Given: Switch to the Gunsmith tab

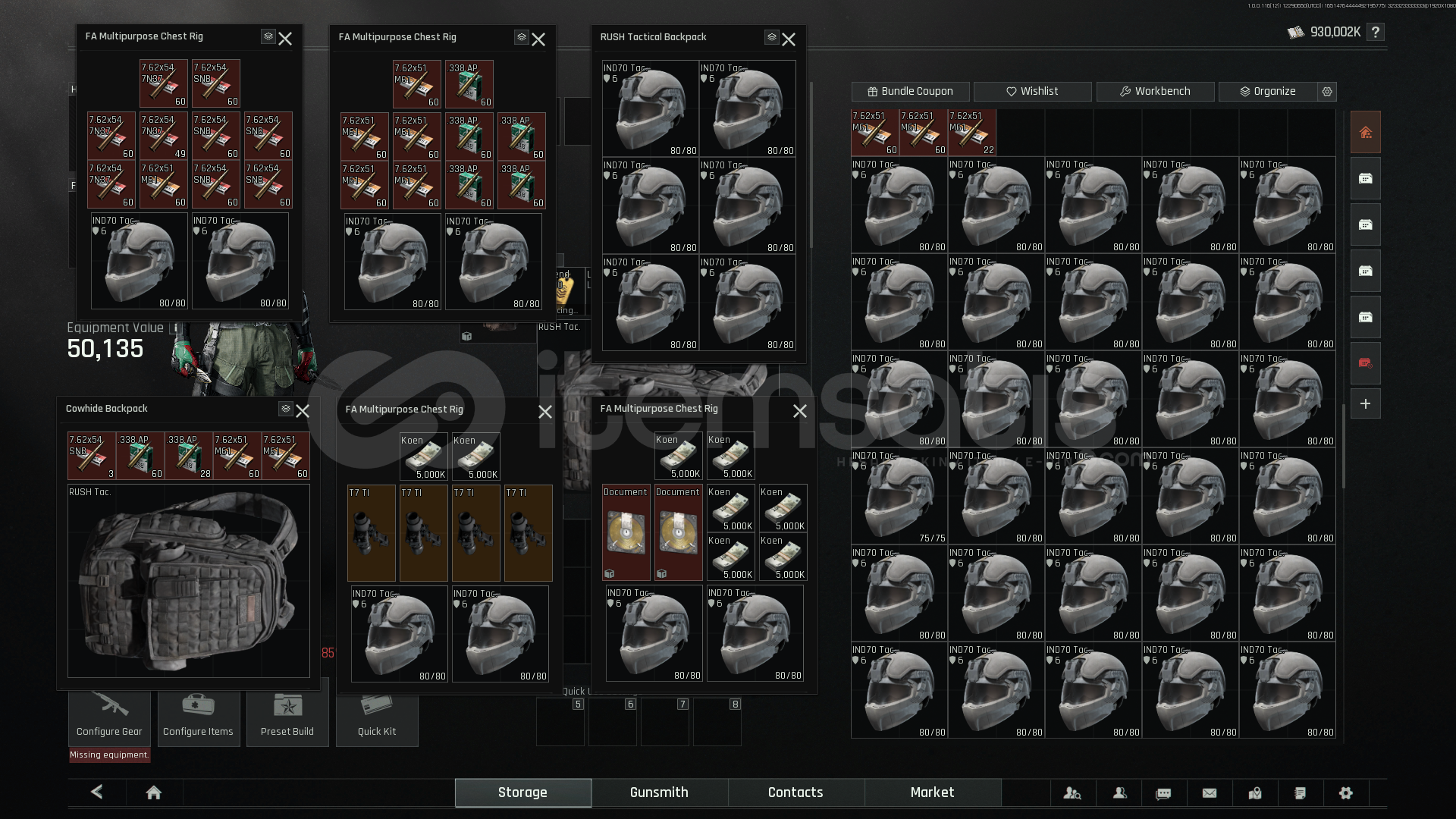Looking at the screenshot, I should coord(659,792).
